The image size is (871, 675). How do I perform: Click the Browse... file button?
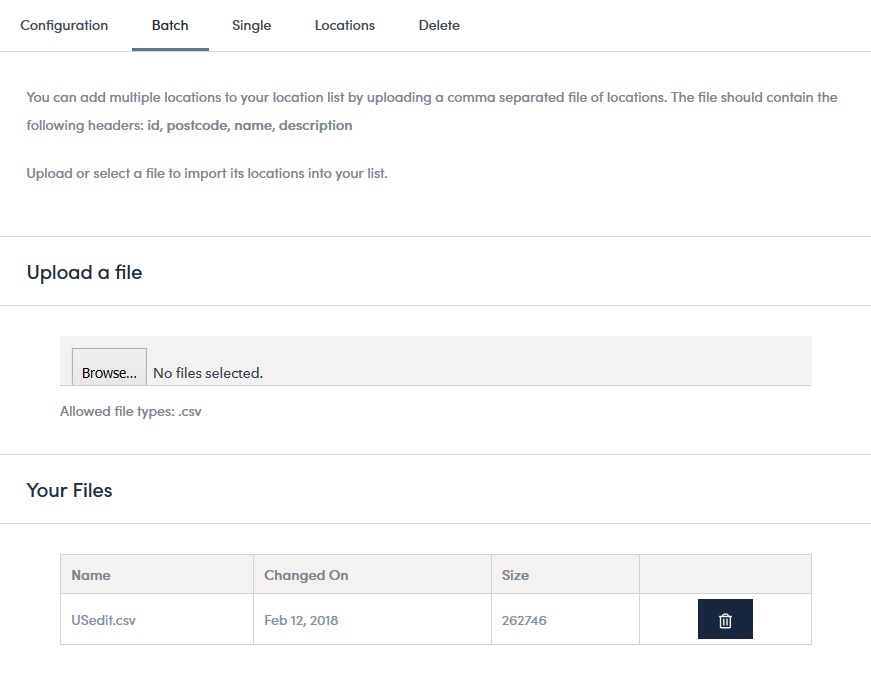[x=109, y=367]
